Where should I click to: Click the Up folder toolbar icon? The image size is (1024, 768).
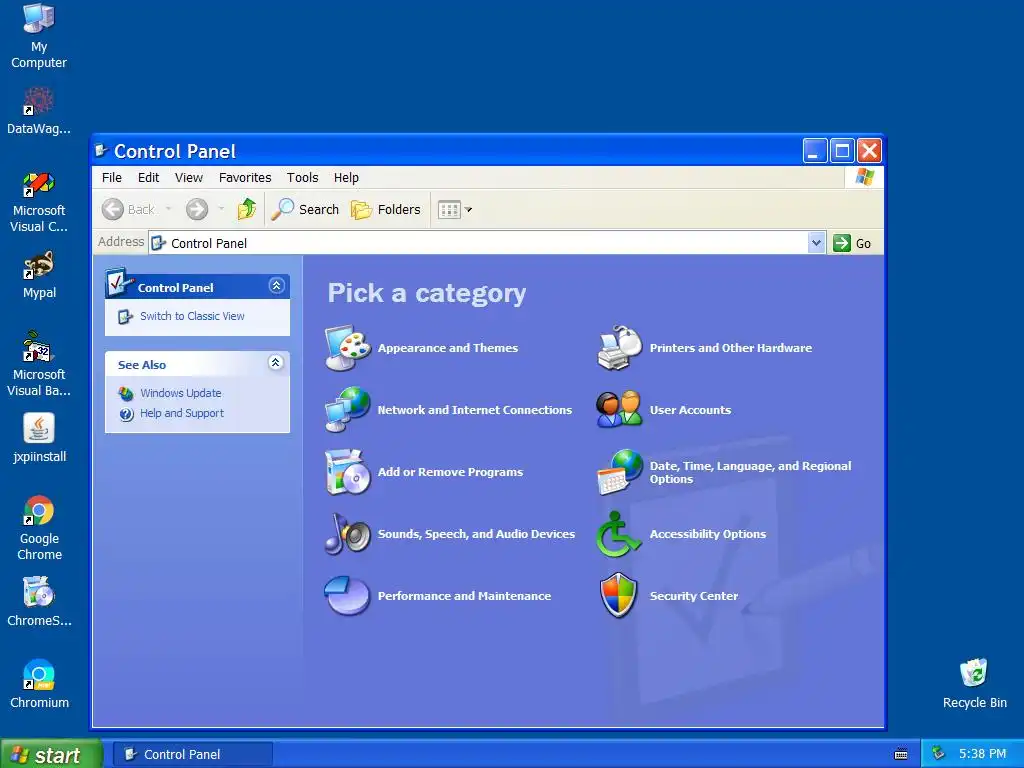pos(247,209)
